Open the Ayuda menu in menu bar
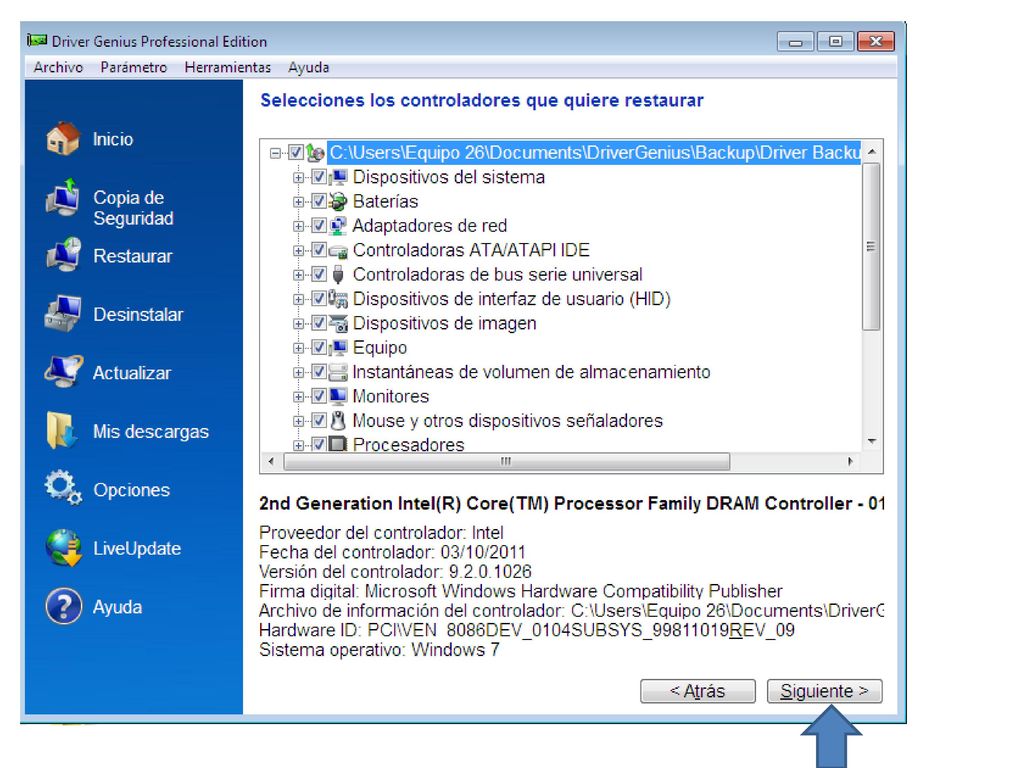The height and width of the screenshot is (768, 1024). [308, 67]
